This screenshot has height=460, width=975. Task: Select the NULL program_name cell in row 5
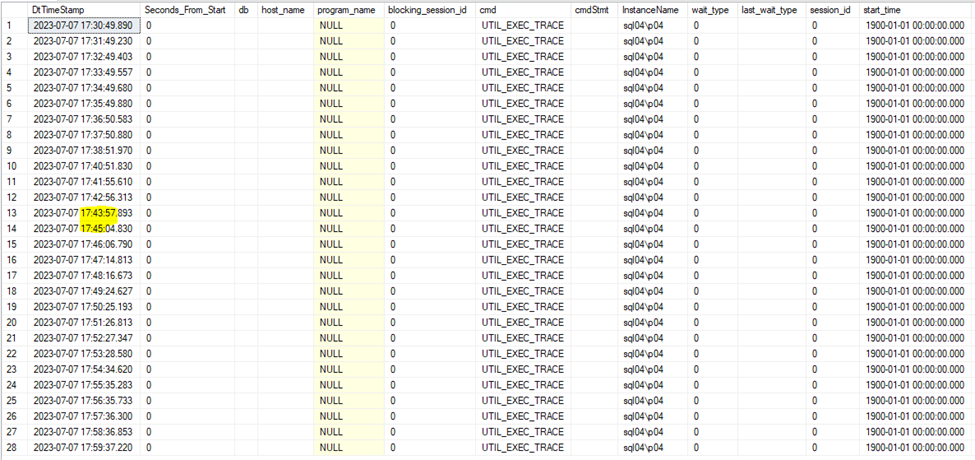331,87
